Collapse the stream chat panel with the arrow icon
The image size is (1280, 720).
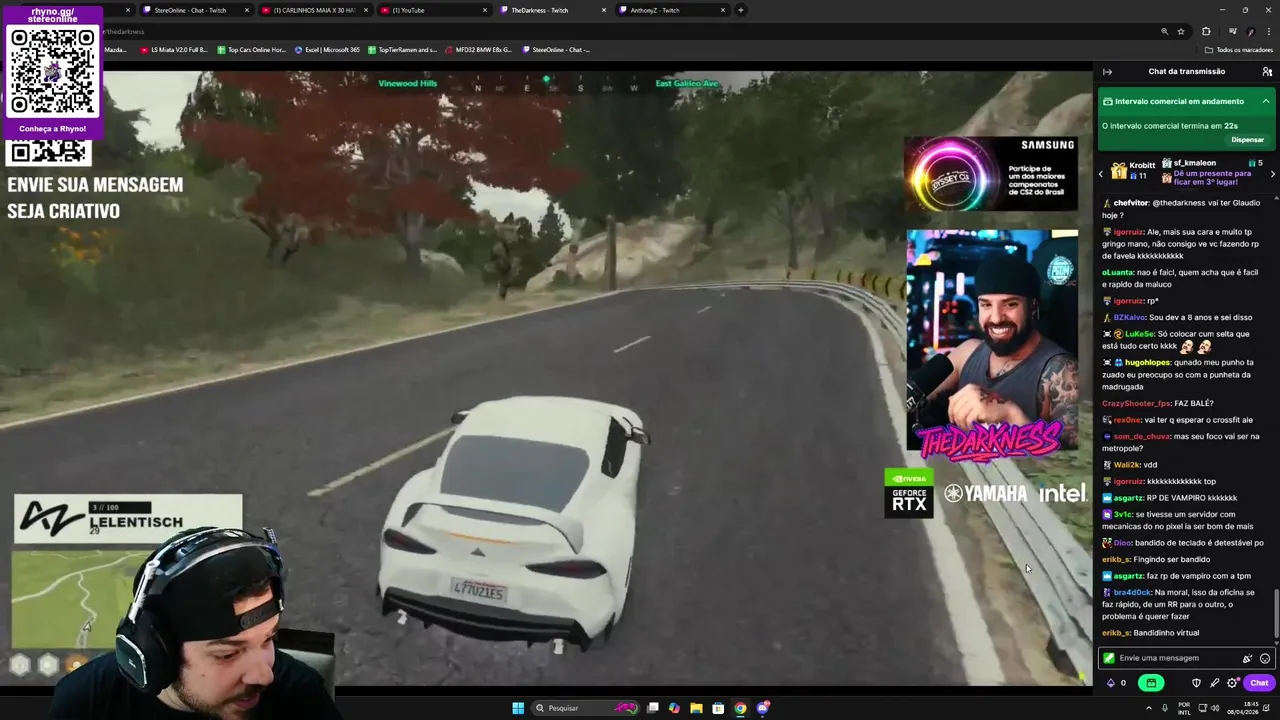[x=1107, y=72]
